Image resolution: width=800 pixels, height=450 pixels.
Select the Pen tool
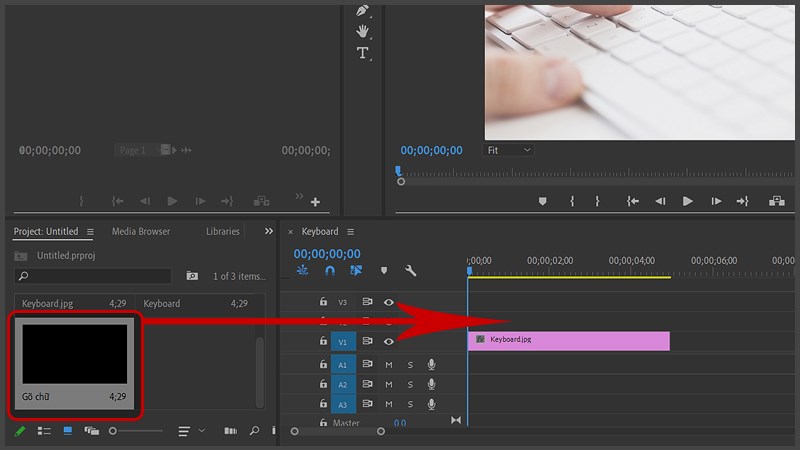pyautogui.click(x=362, y=10)
